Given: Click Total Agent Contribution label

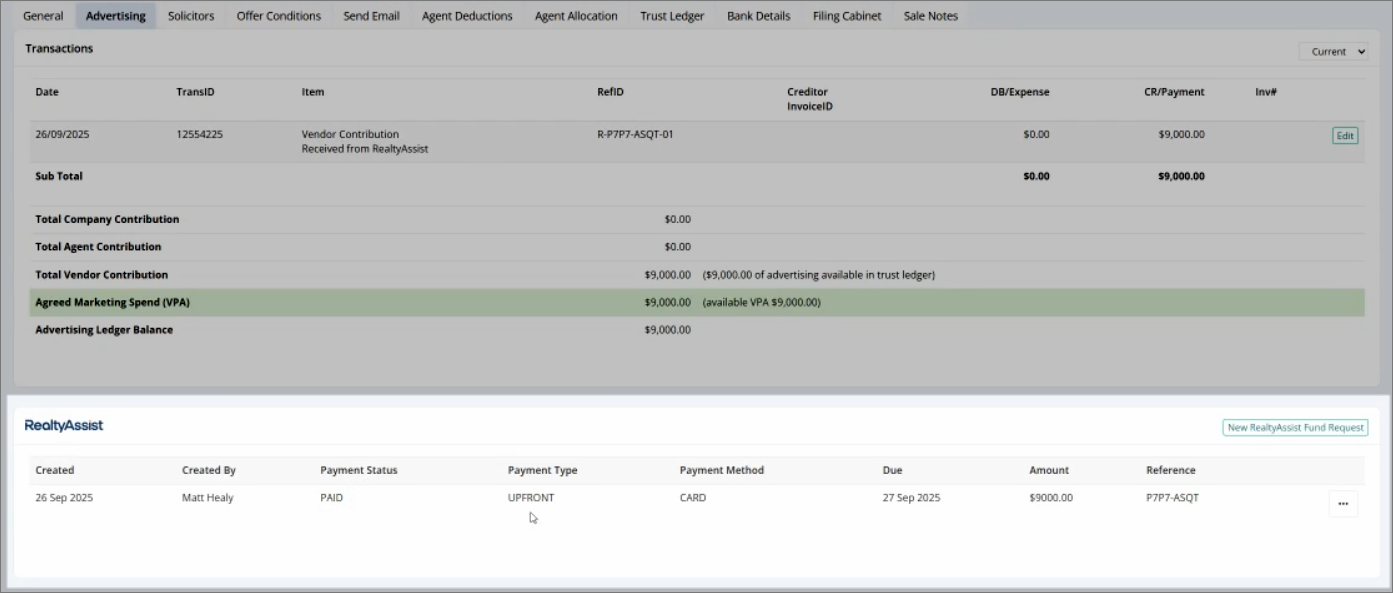Looking at the screenshot, I should tap(98, 246).
